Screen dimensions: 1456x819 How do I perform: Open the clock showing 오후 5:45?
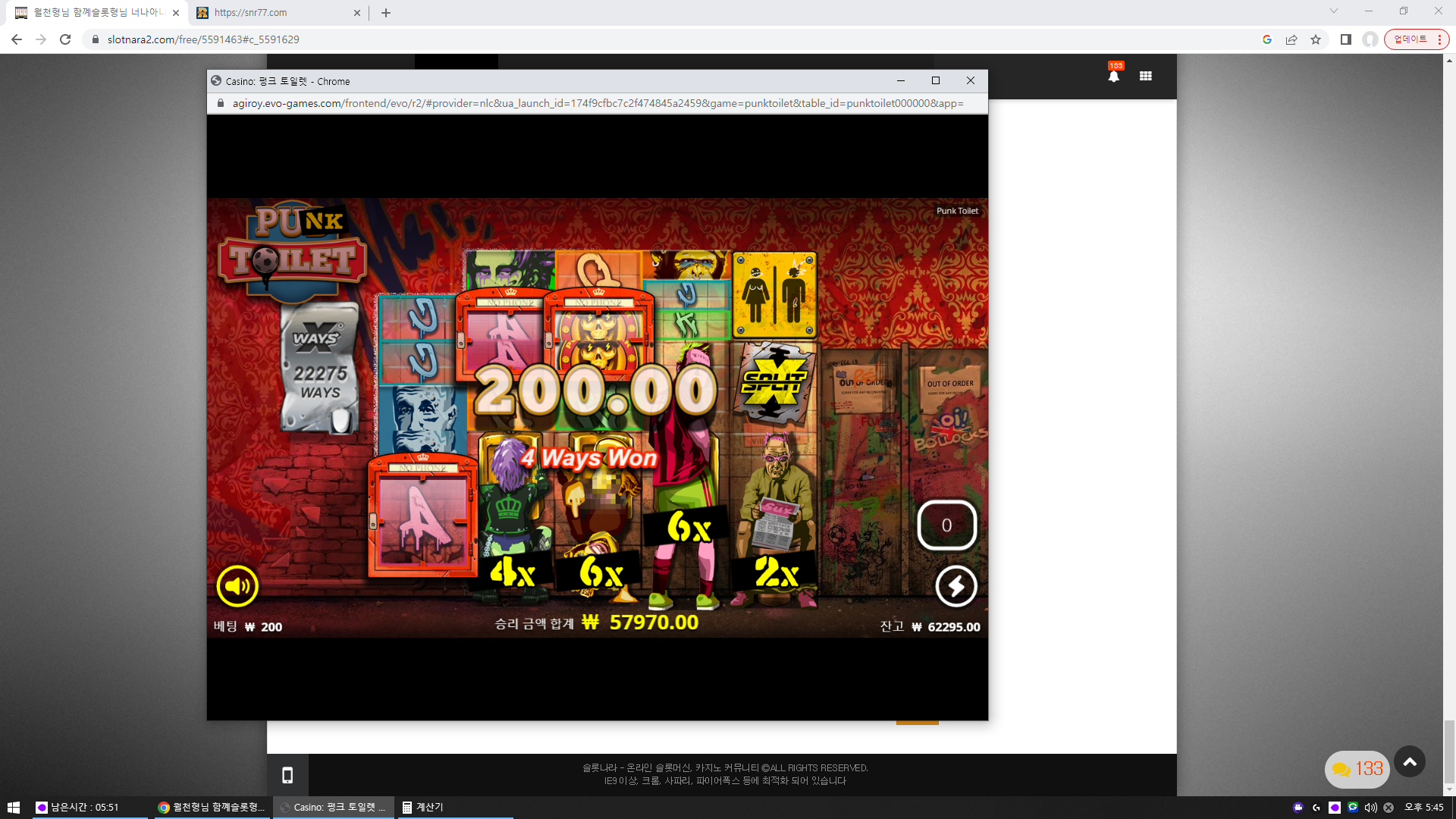click(x=1423, y=808)
